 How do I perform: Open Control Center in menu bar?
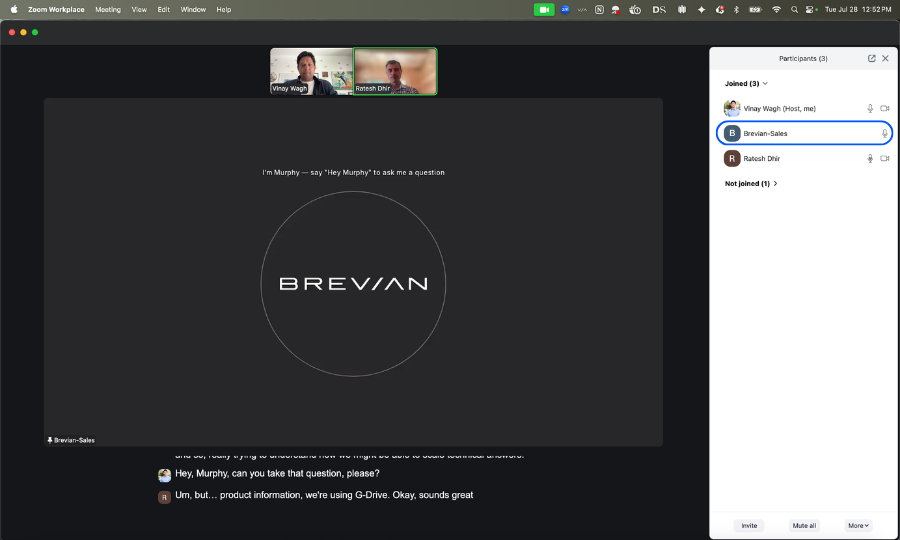pyautogui.click(x=810, y=10)
